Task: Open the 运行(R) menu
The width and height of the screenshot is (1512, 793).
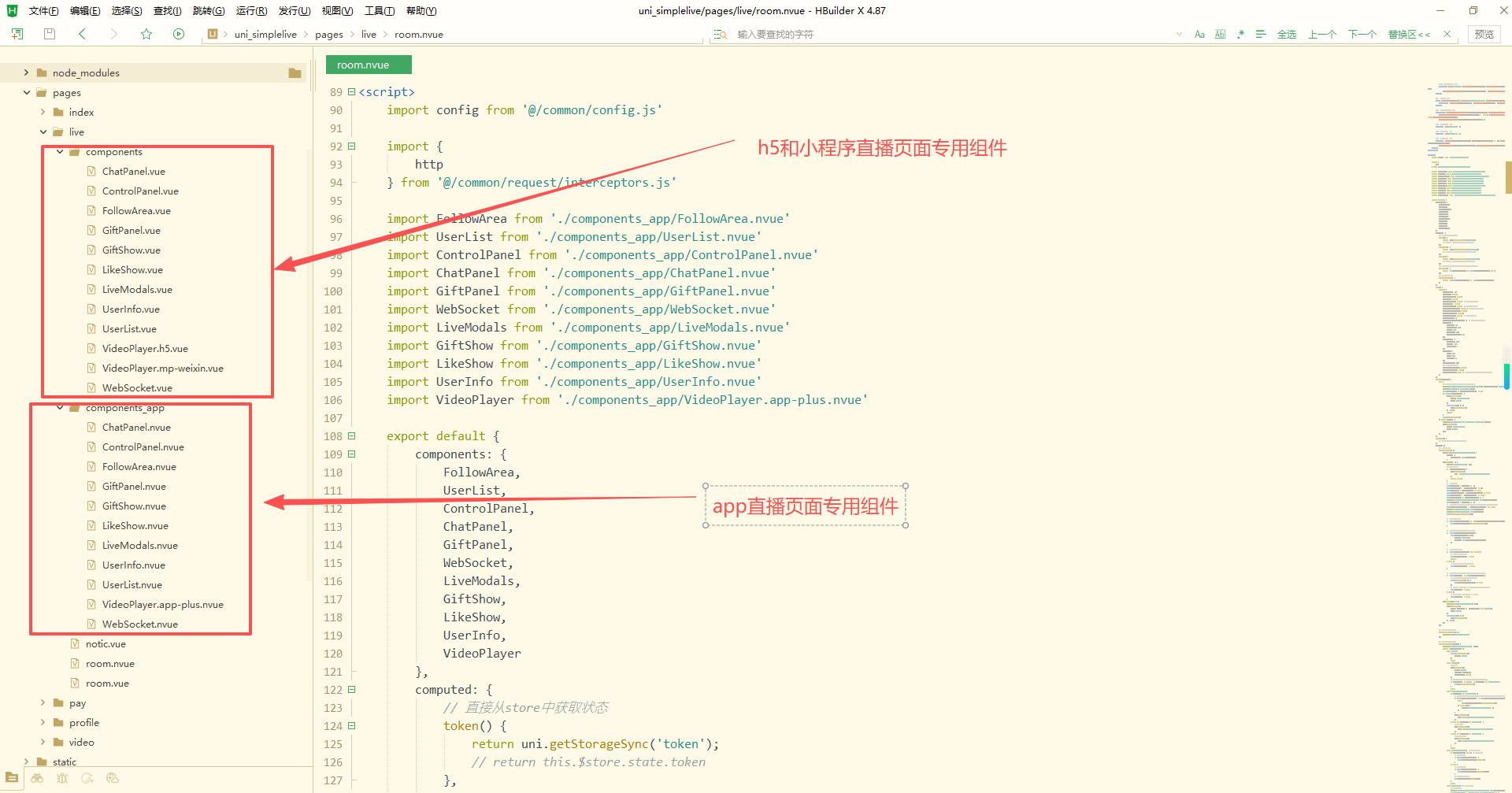Action: click(251, 11)
